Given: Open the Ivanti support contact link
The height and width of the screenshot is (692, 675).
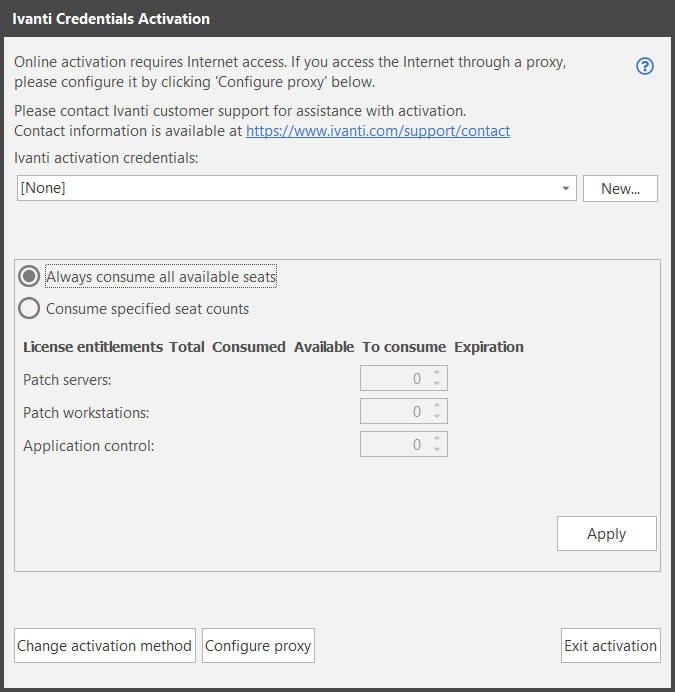Looking at the screenshot, I should click(378, 131).
